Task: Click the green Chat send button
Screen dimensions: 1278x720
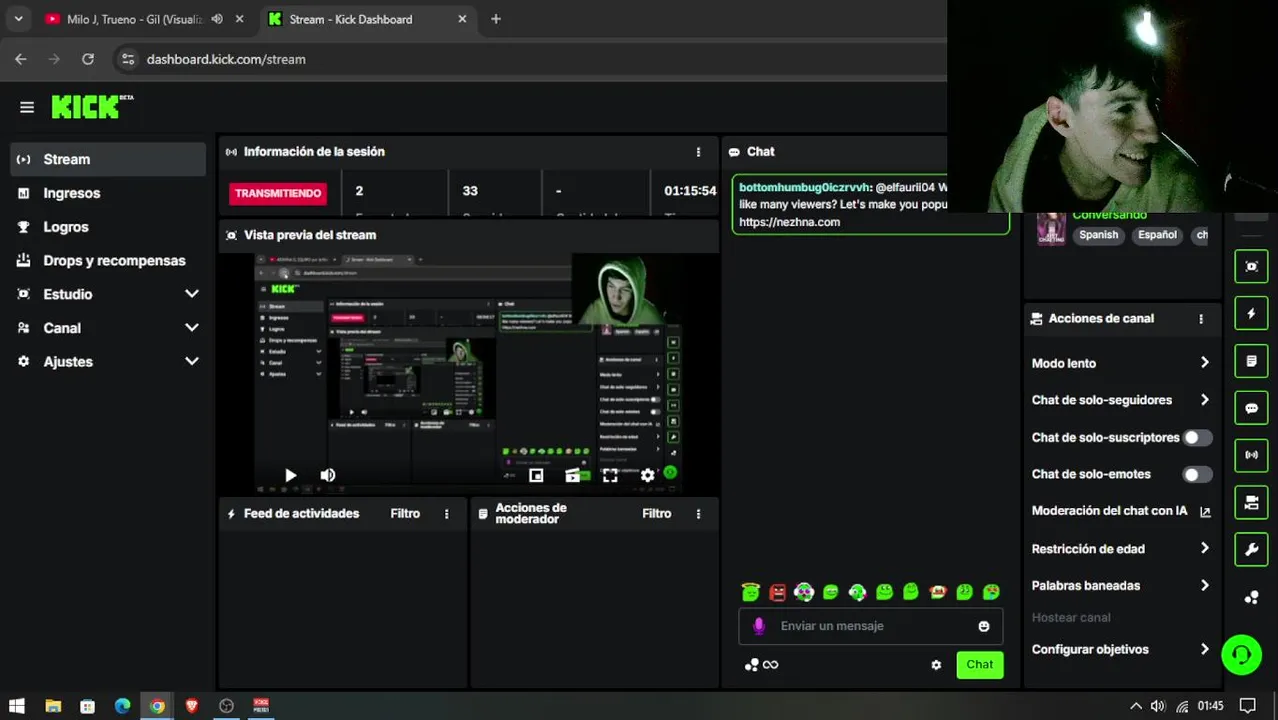Action: pos(980,665)
